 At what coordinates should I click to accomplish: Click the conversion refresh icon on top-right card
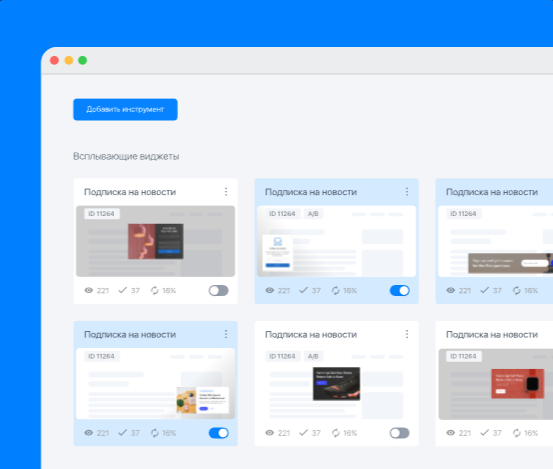click(x=516, y=290)
